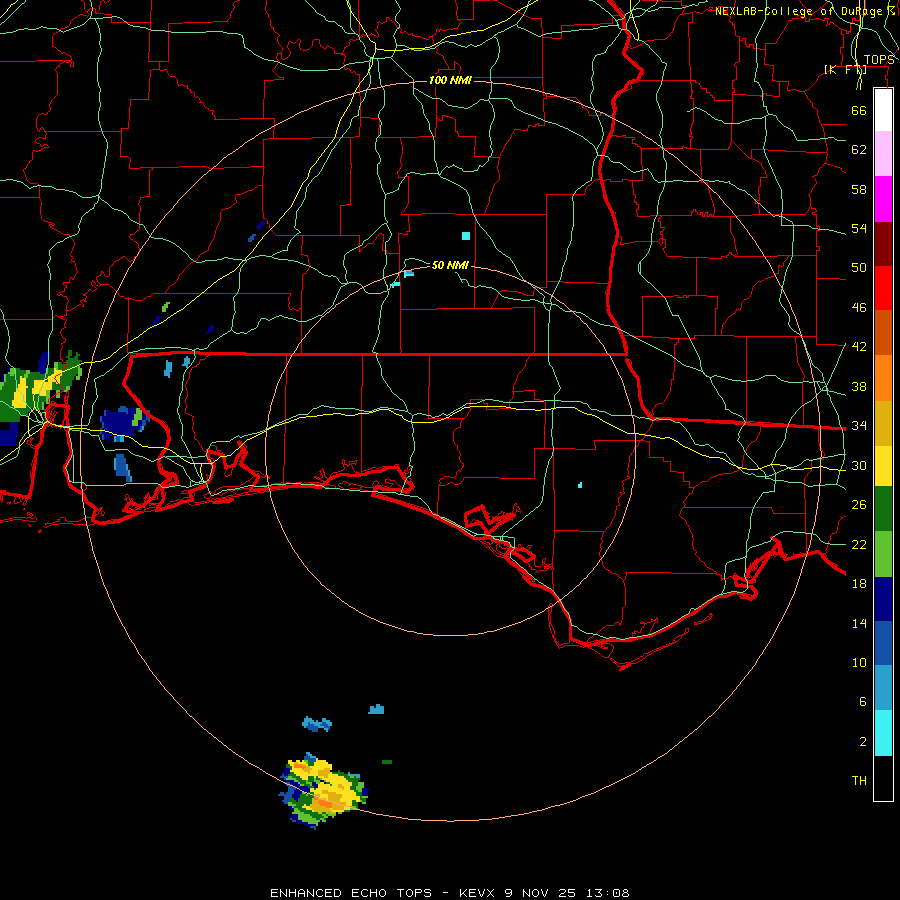Choose the dark red legend band
This screenshot has width=900, height=900.
tap(883, 243)
